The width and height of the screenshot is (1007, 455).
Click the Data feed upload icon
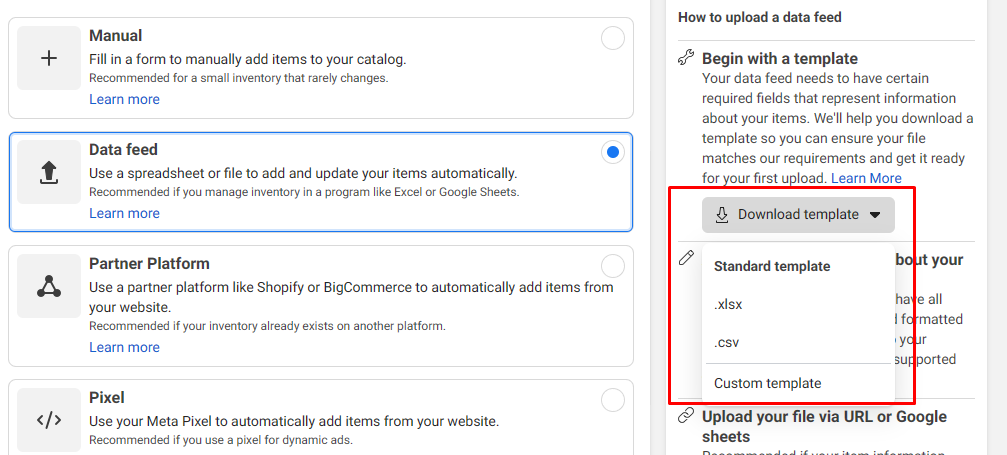click(x=49, y=172)
